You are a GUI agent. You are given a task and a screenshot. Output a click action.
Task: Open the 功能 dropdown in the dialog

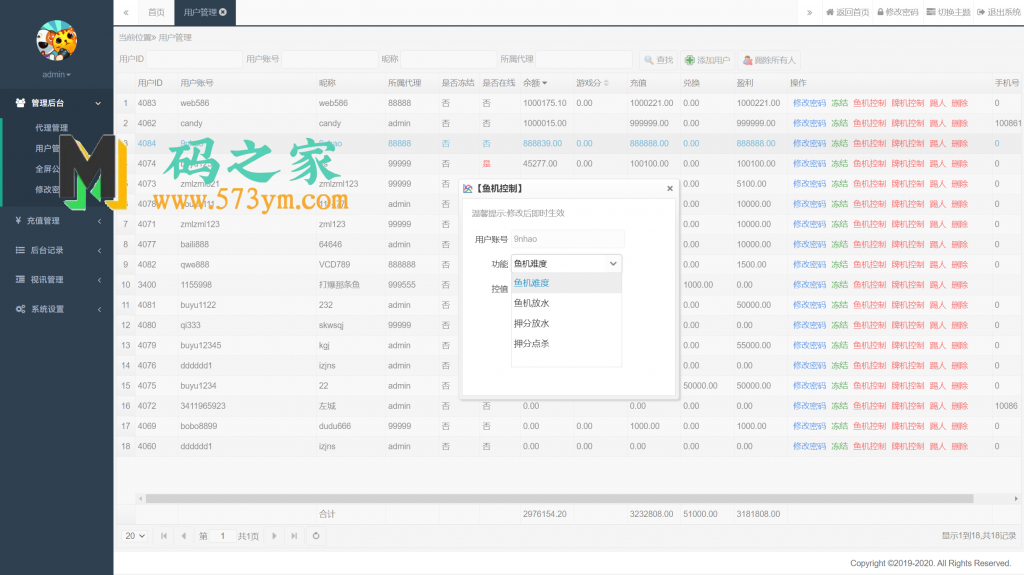coord(566,263)
